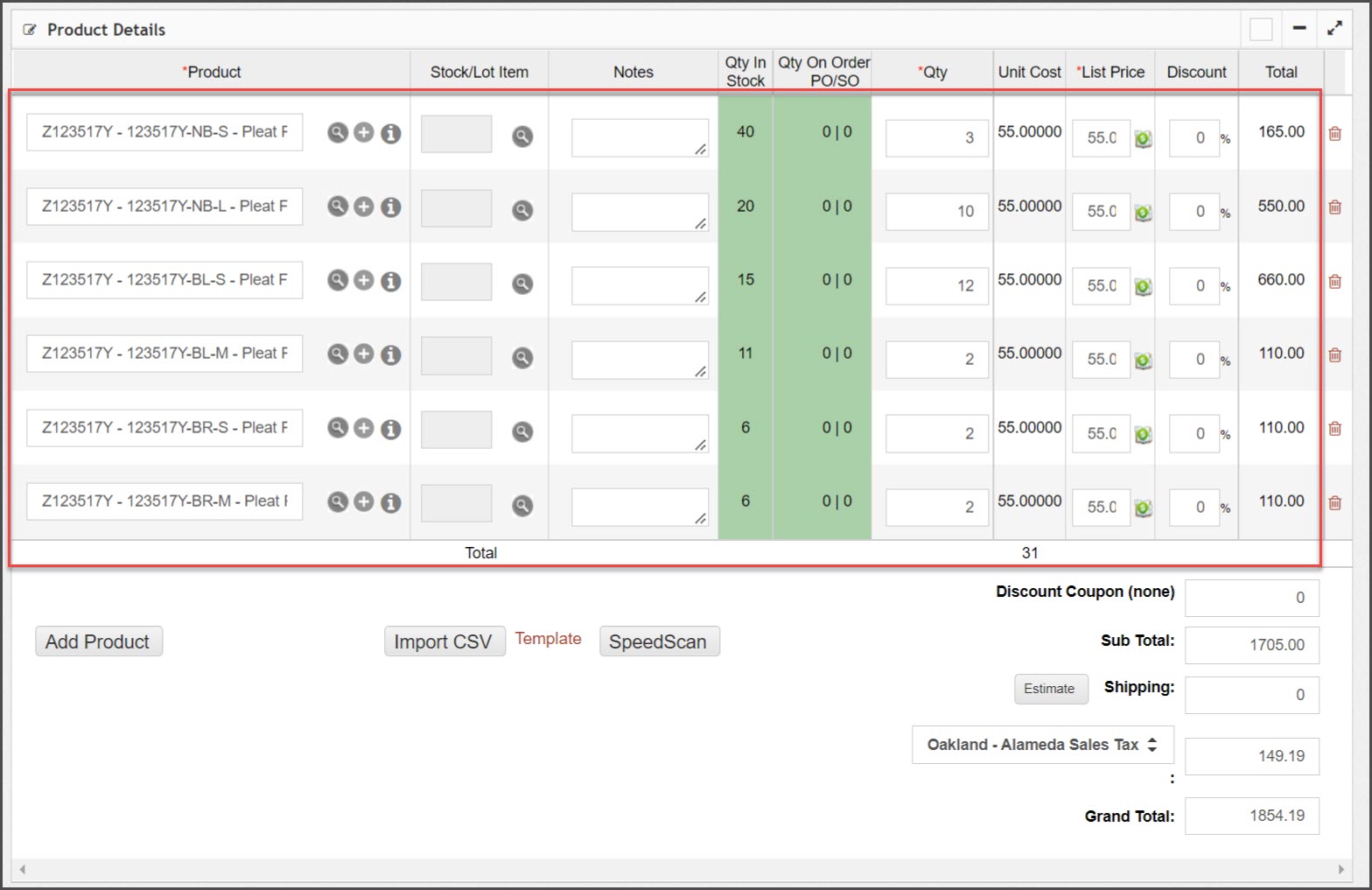Click plus icon for 123517Y-BL-S product
1372x890 pixels.
[364, 279]
